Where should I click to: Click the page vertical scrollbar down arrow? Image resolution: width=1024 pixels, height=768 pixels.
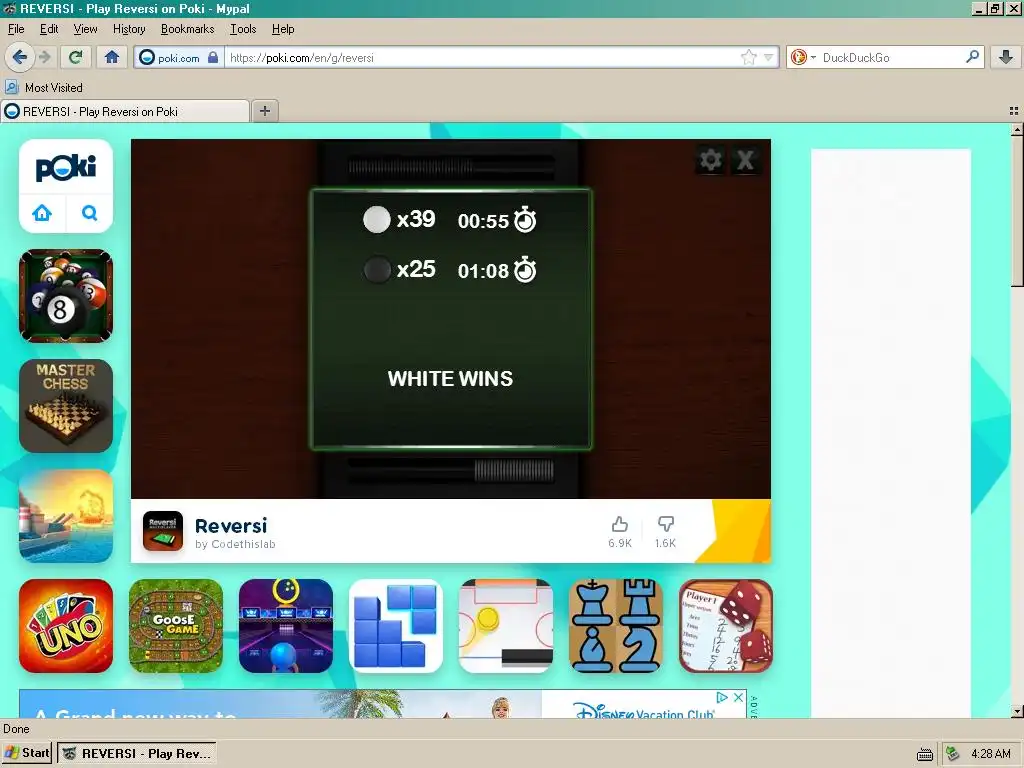tap(1017, 711)
